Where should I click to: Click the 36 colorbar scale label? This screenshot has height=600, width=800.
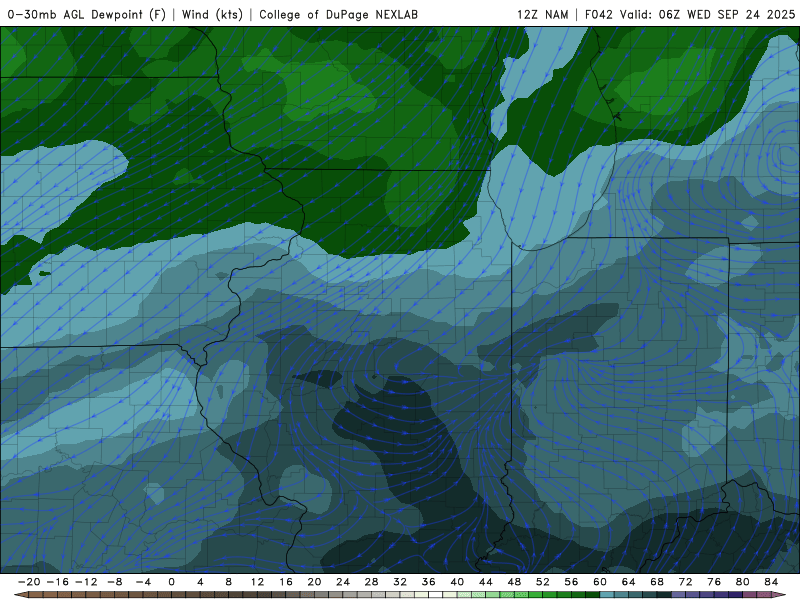click(x=429, y=582)
